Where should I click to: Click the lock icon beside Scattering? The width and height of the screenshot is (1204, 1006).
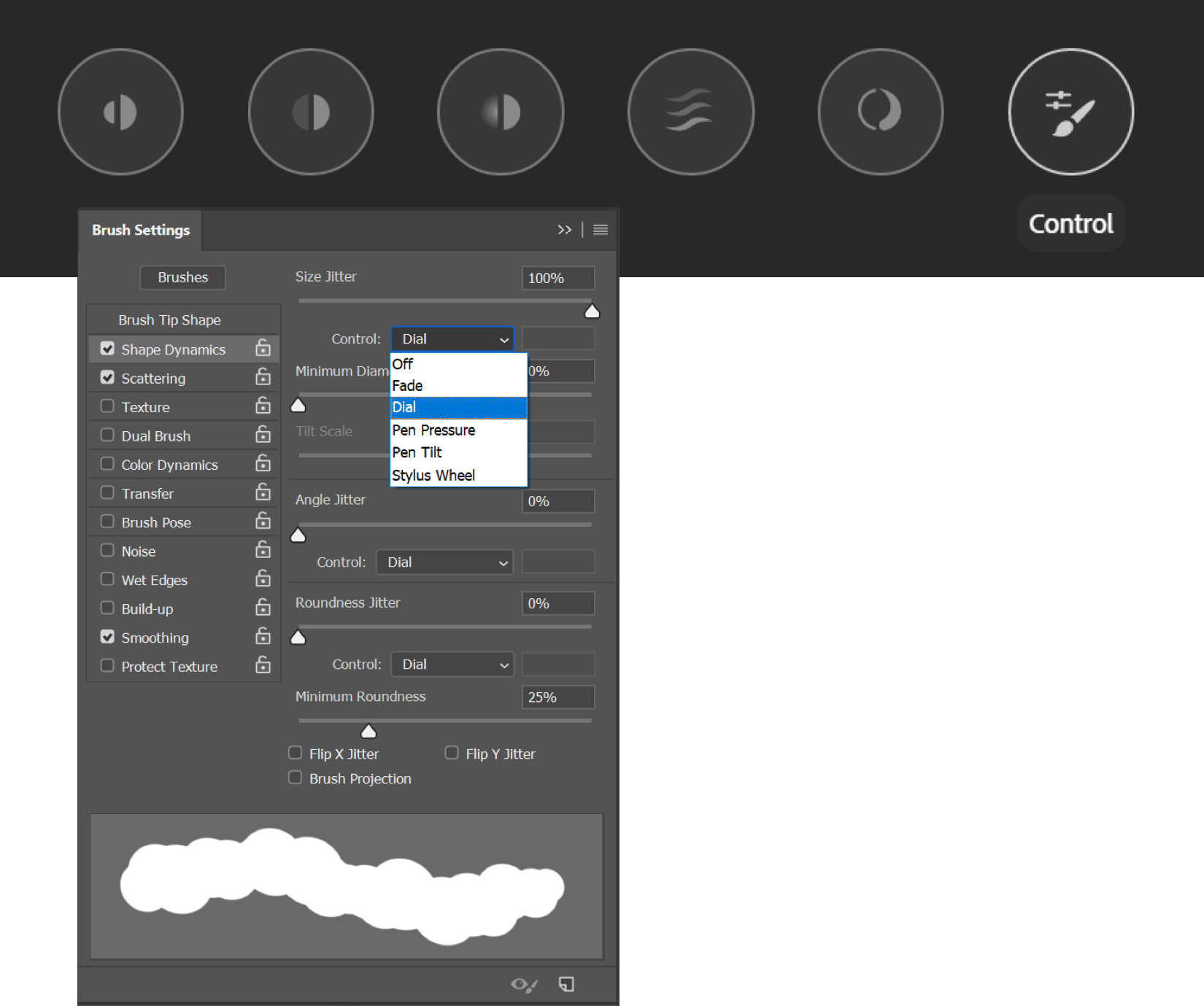263,377
